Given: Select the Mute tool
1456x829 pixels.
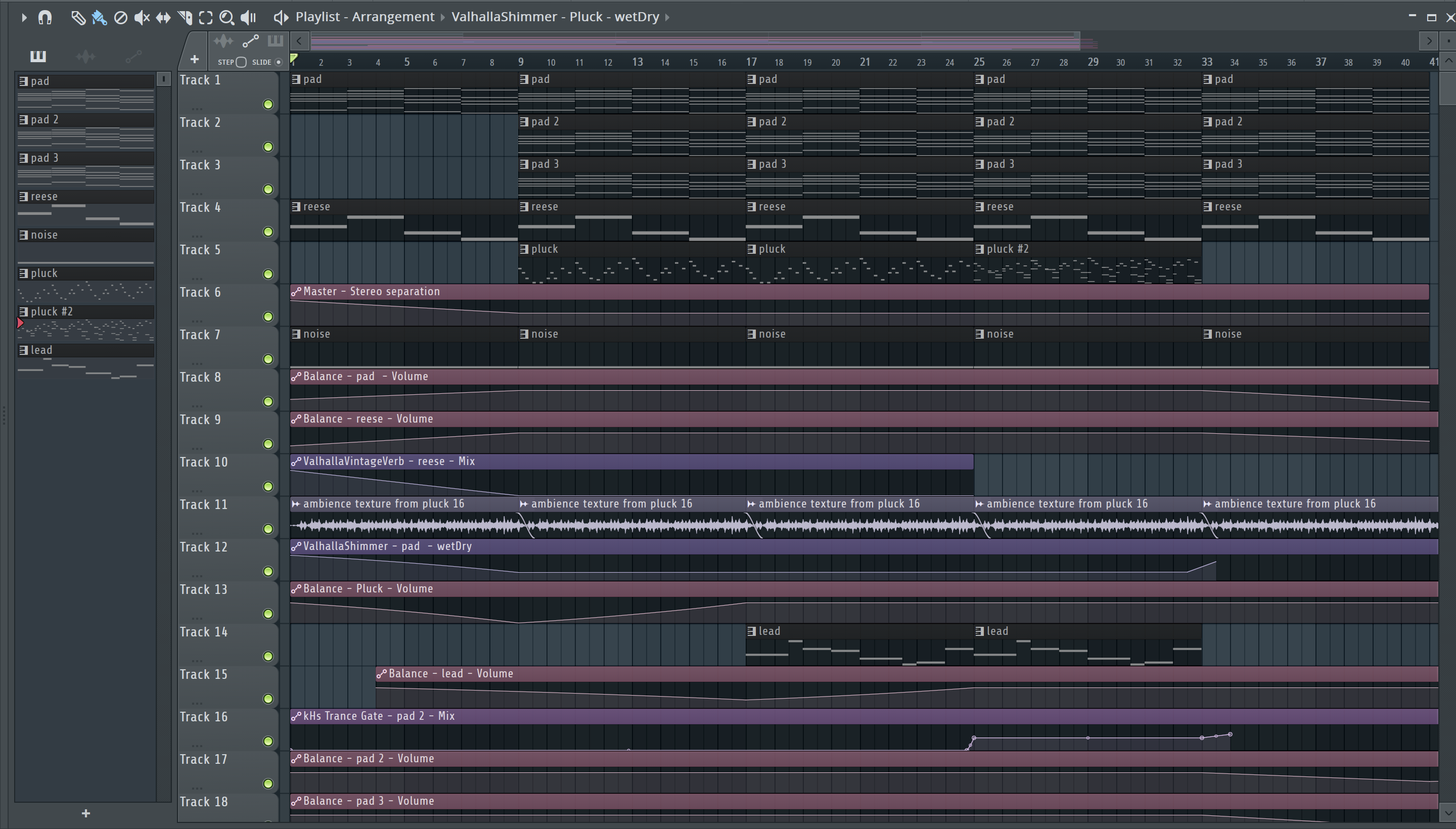Looking at the screenshot, I should pos(141,18).
